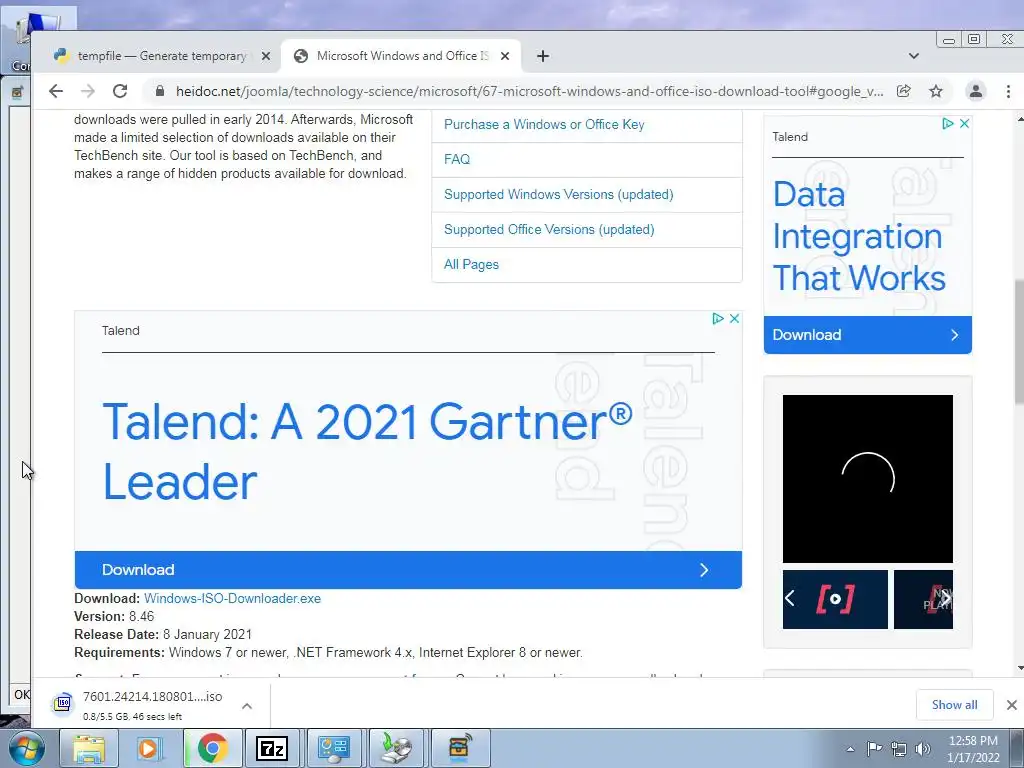This screenshot has height=768, width=1024.
Task: Open the tab search dropdown arrow
Action: tap(914, 56)
